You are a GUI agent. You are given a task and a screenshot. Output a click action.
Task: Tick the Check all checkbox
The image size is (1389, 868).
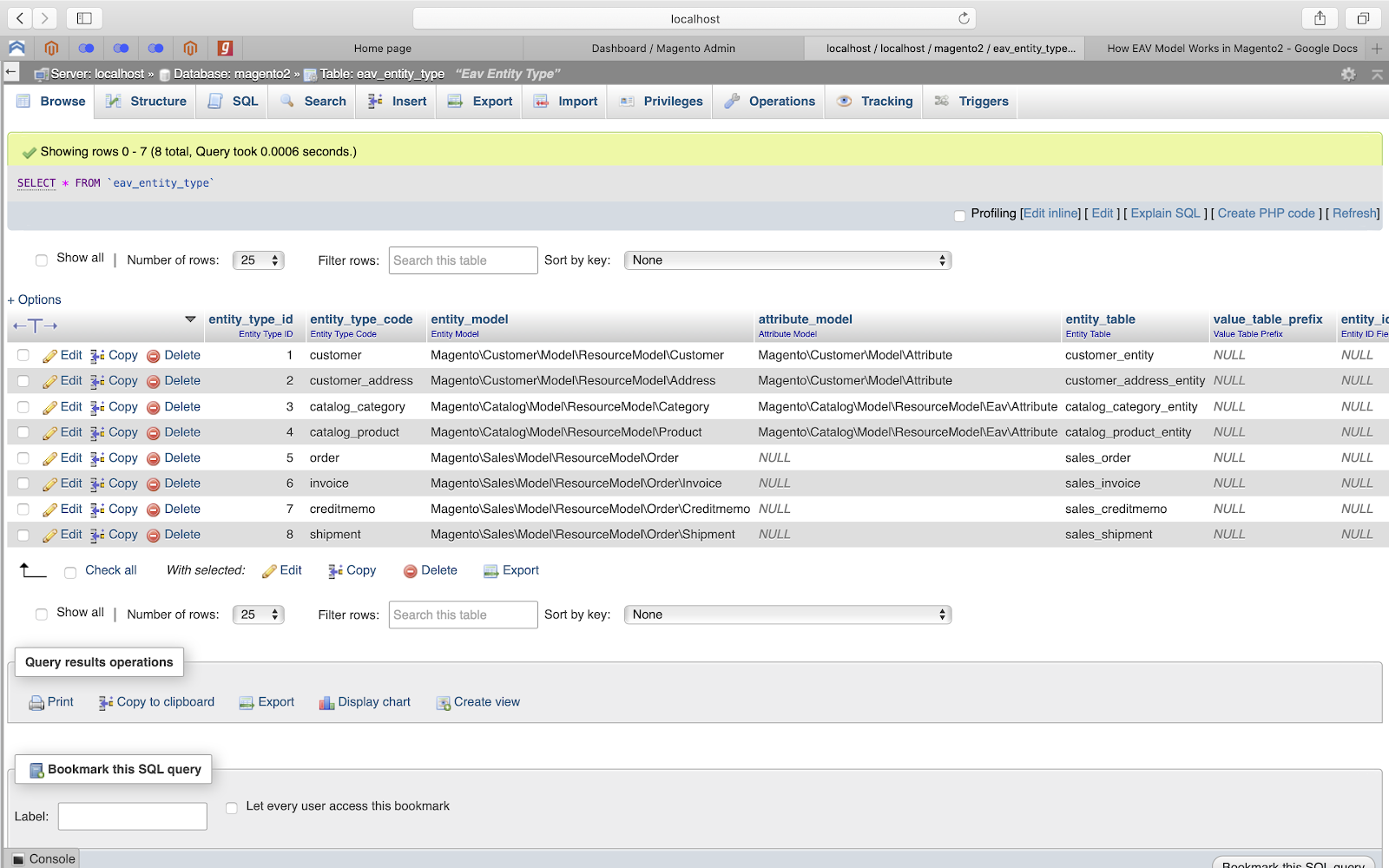(x=70, y=572)
